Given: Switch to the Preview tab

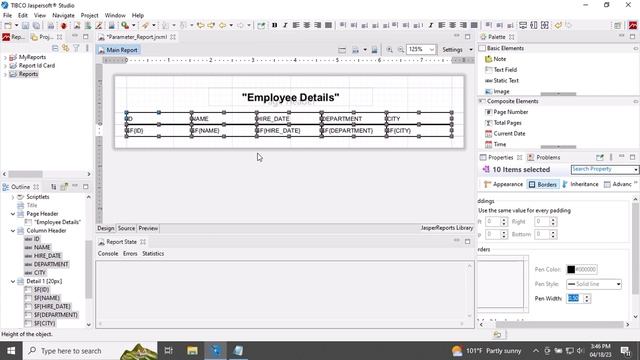Looking at the screenshot, I should (x=148, y=228).
